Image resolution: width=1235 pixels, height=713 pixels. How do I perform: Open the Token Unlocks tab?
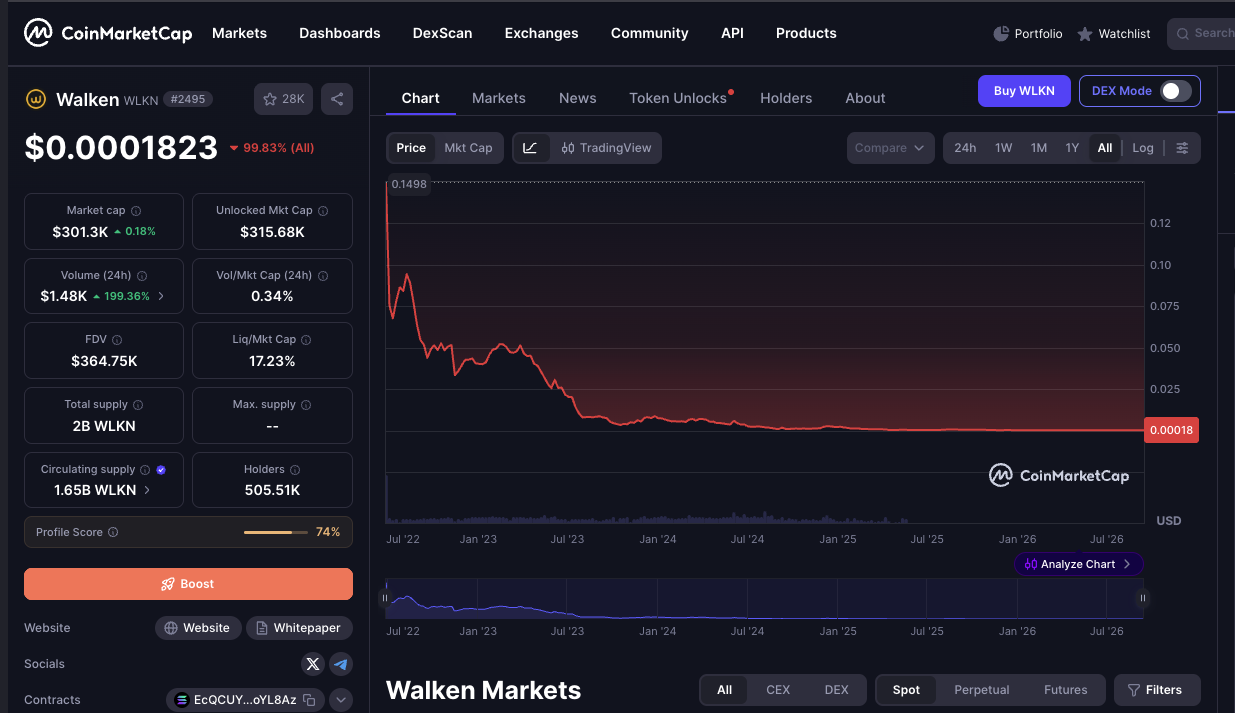(678, 98)
